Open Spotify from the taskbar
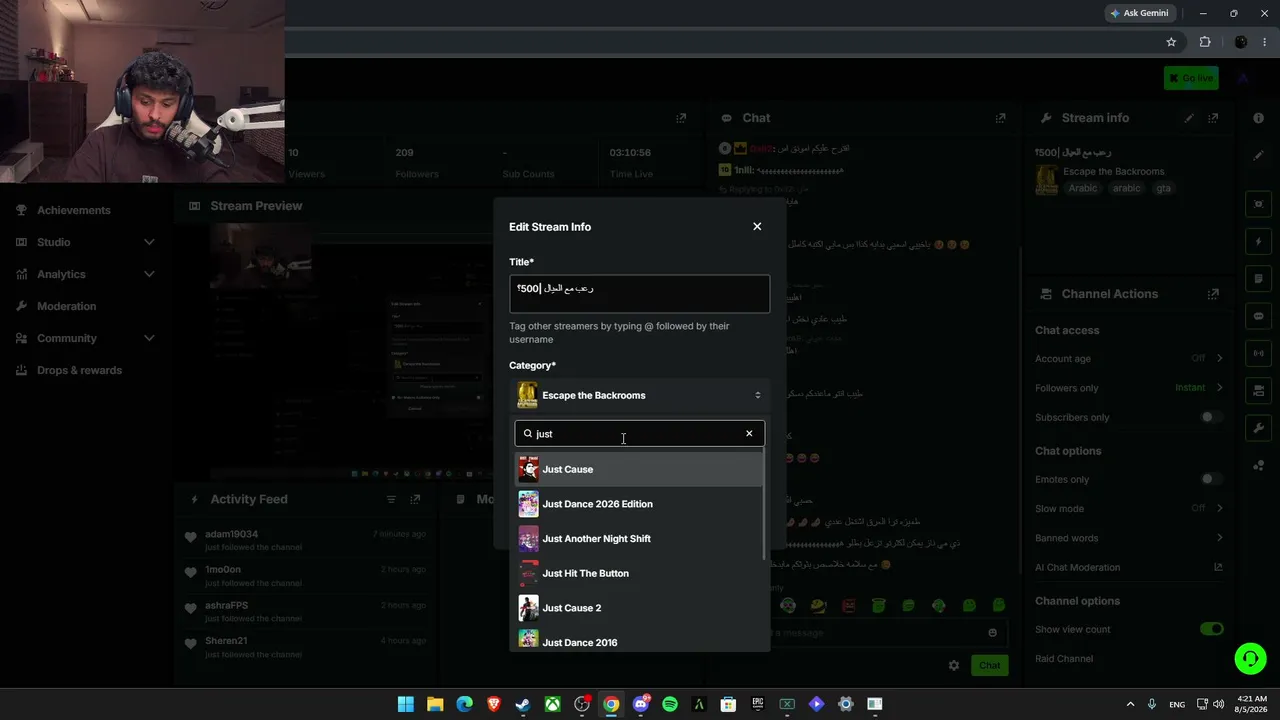 (670, 704)
